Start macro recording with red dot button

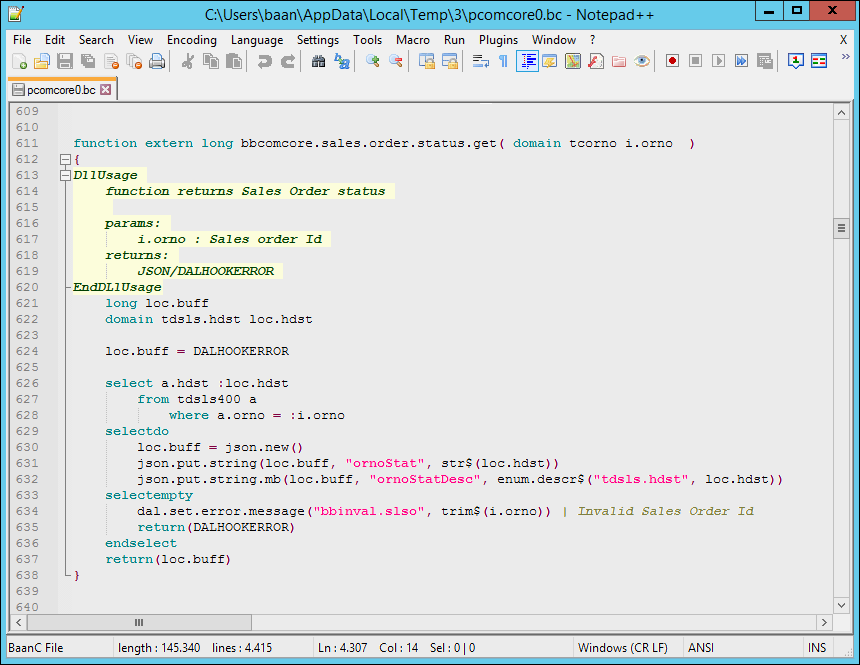(x=672, y=61)
